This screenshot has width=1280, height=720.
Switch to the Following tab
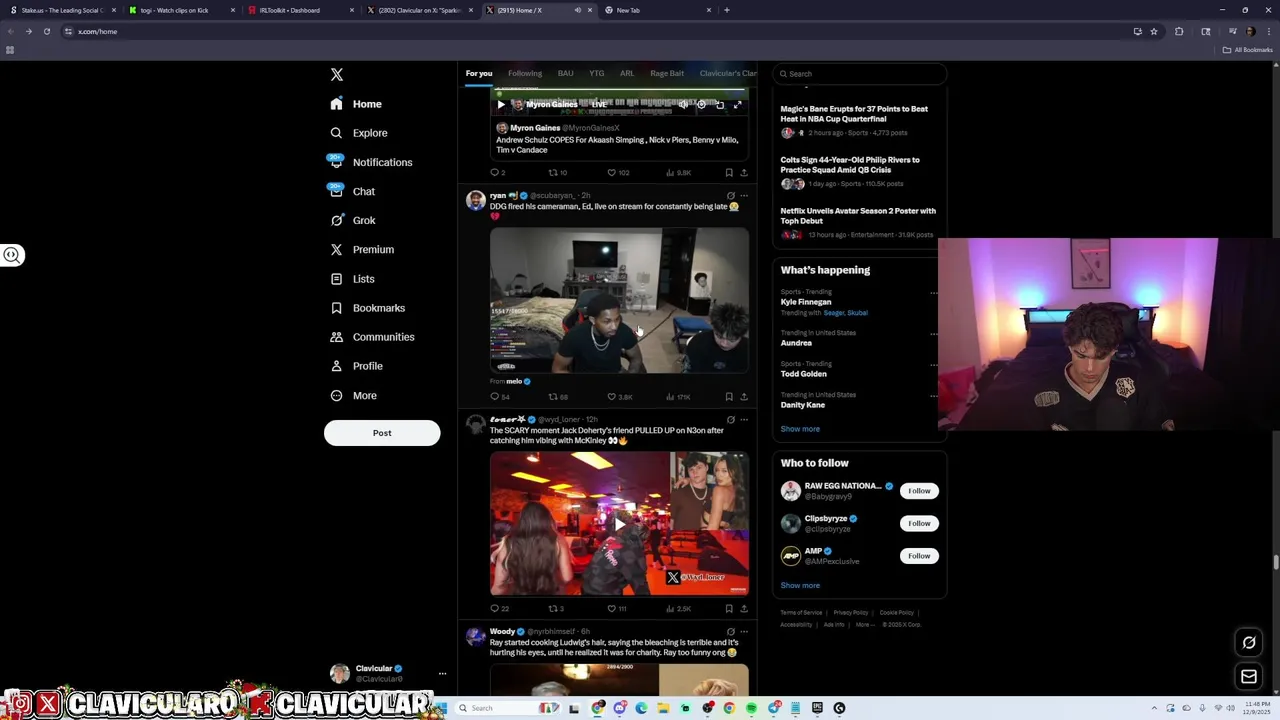[525, 73]
